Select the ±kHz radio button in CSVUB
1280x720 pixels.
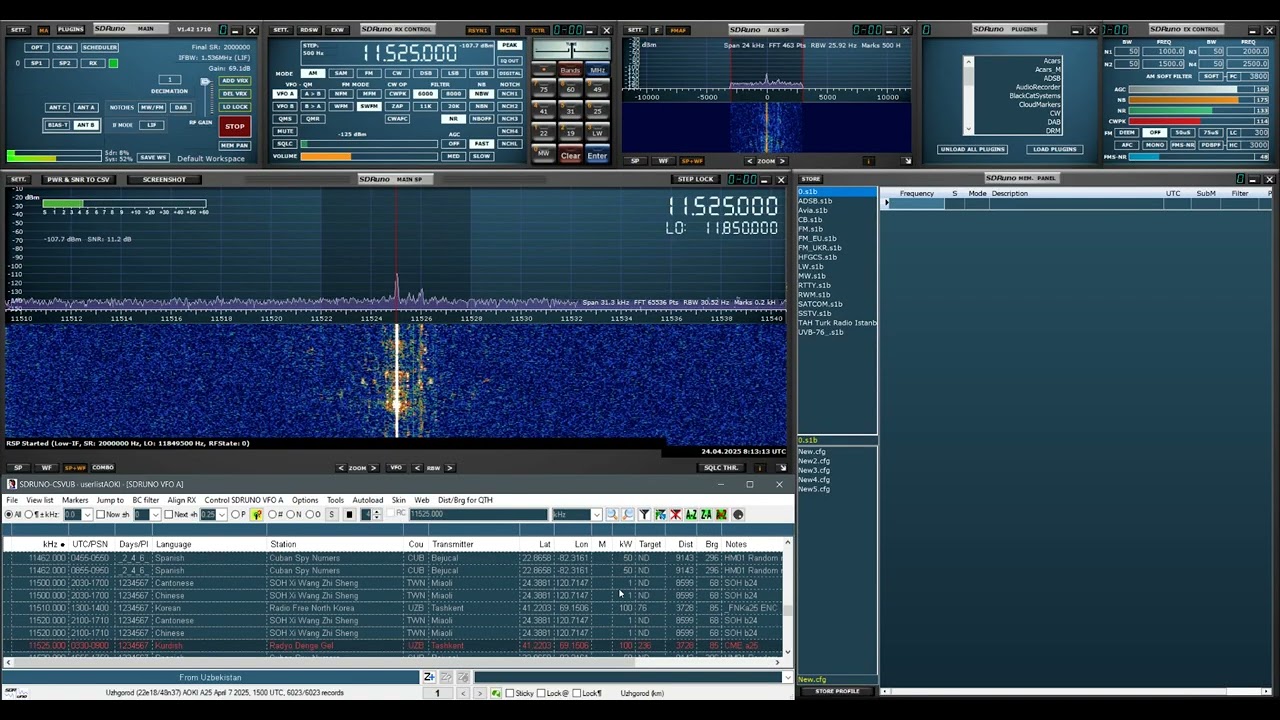[x=28, y=514]
